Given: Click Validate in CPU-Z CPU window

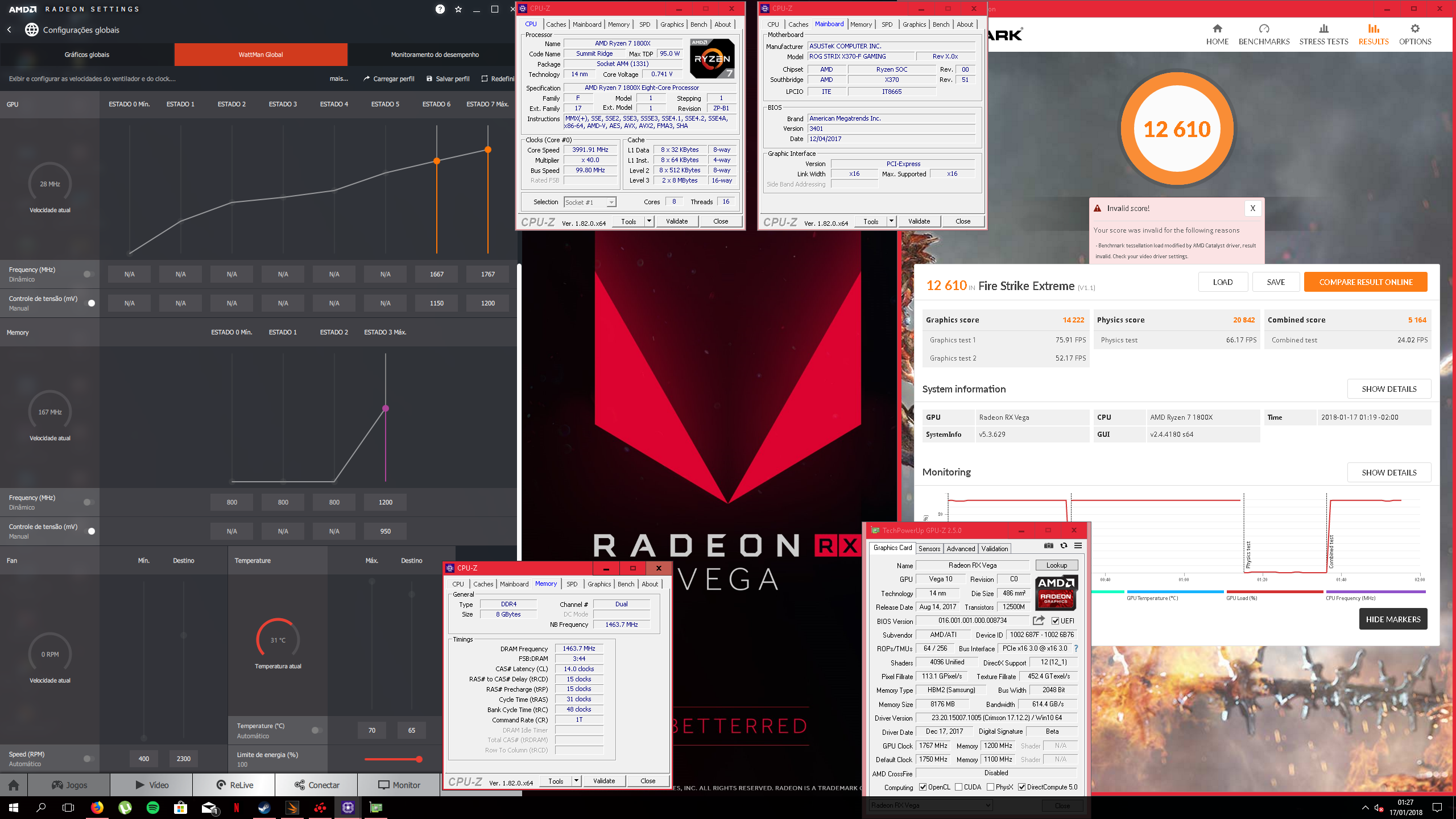Looking at the screenshot, I should [x=677, y=221].
